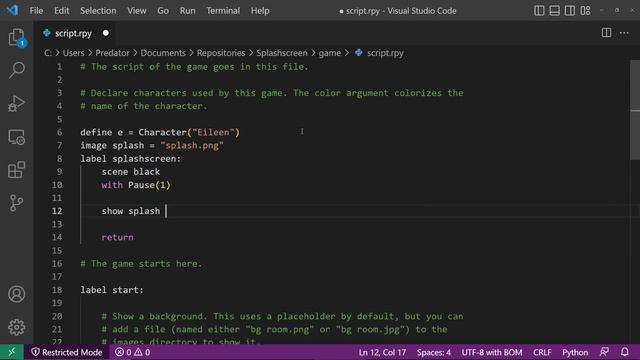This screenshot has height=360, width=640.
Task: Expand the Predator breadcrumb
Action: coord(112,53)
